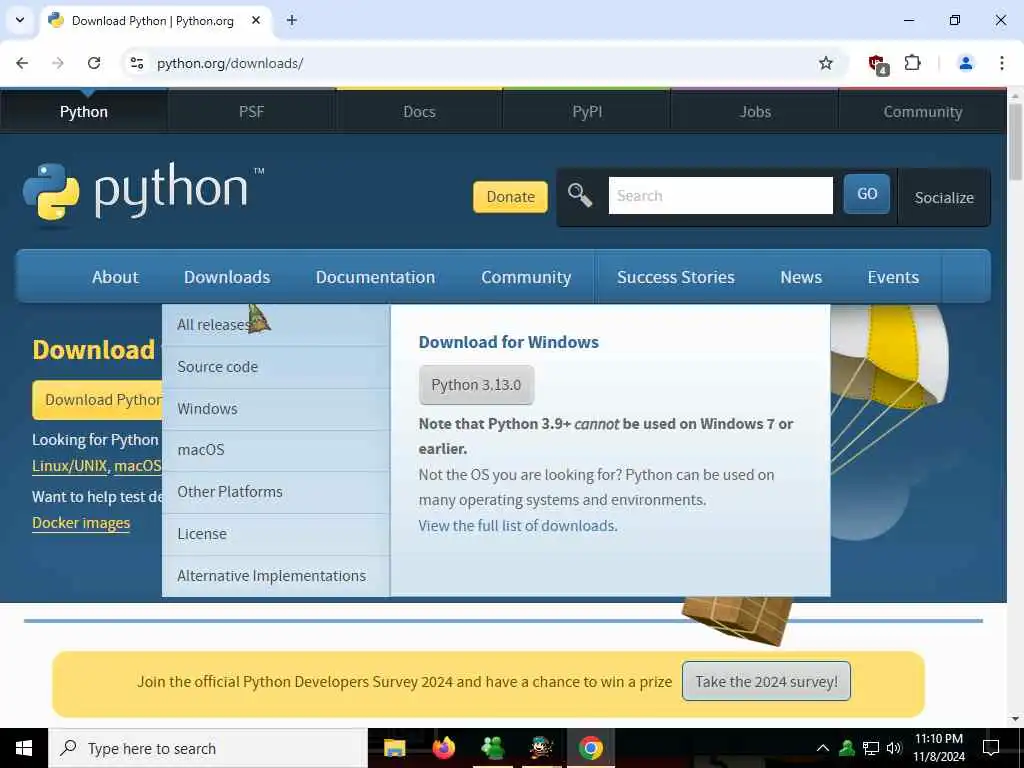Select the PSF top-bar tab
The width and height of the screenshot is (1024, 768).
pos(251,111)
